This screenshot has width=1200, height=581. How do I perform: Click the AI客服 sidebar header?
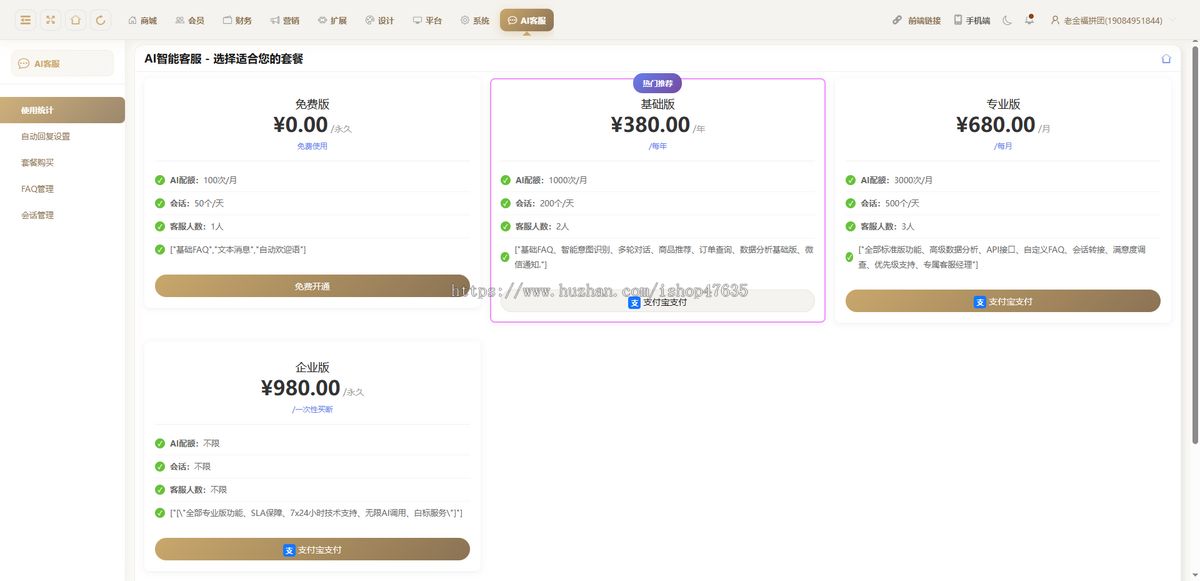63,63
